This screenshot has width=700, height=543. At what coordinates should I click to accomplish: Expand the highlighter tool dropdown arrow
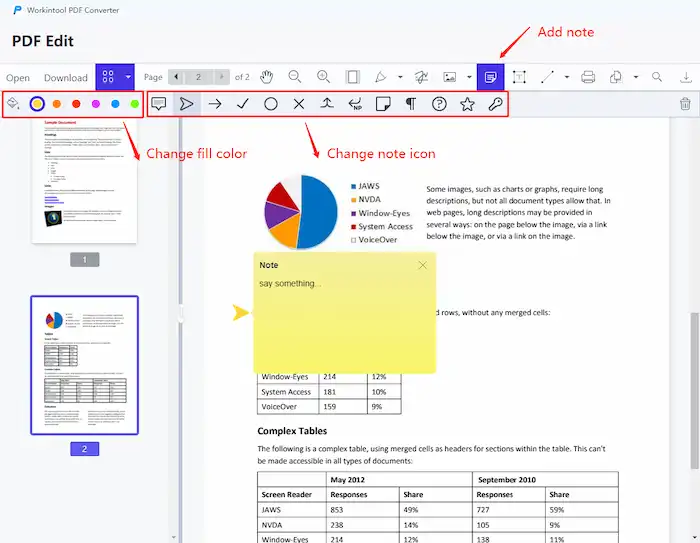click(x=400, y=77)
